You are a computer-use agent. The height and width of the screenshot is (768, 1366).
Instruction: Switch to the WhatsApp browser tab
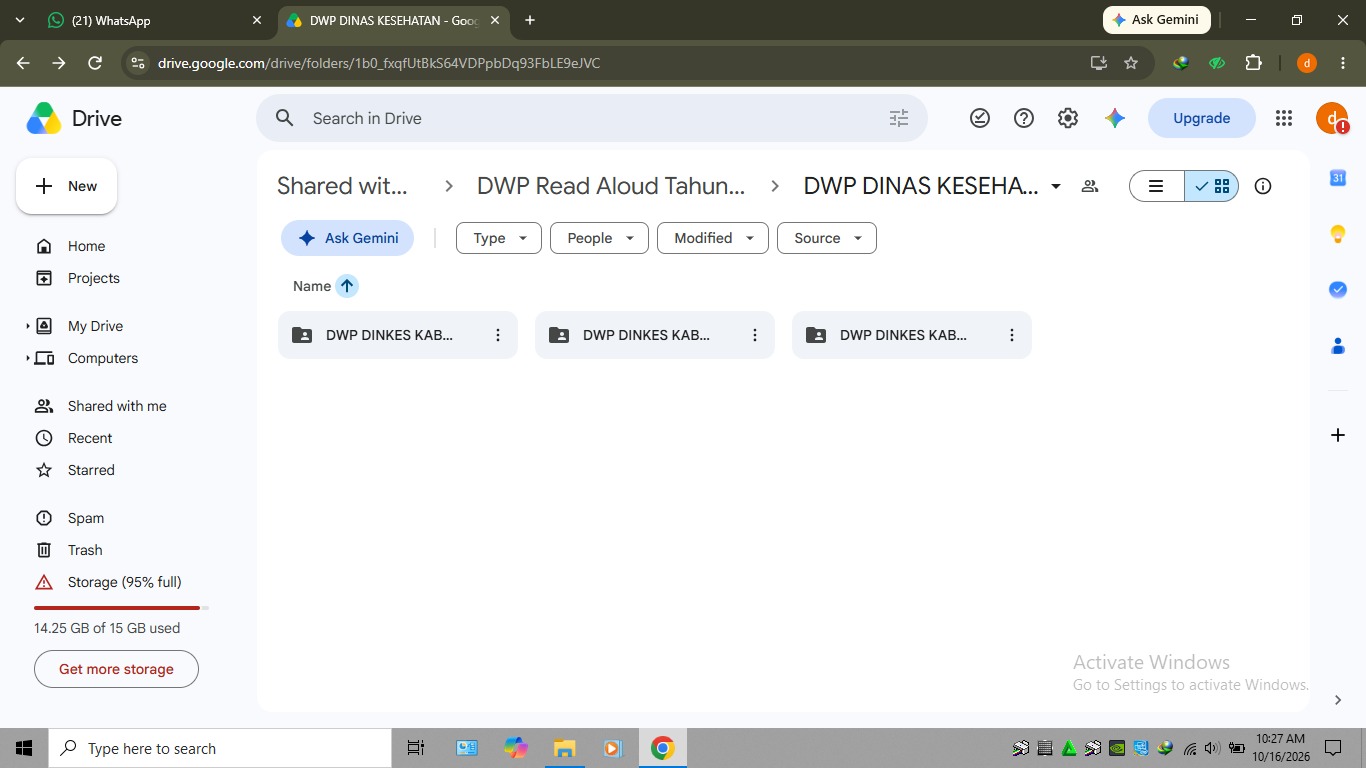coord(156,20)
